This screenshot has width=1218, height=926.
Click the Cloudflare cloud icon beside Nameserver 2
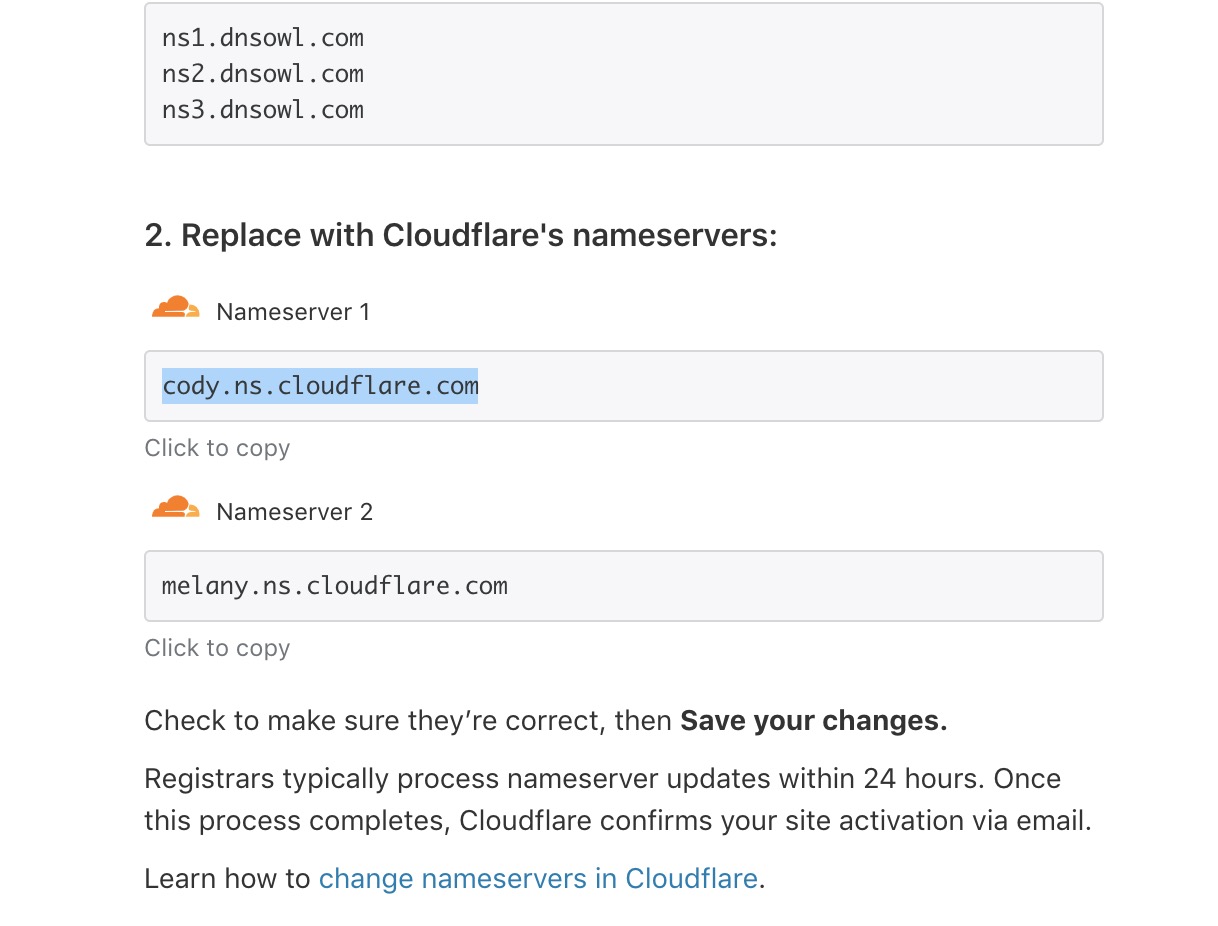(x=175, y=508)
